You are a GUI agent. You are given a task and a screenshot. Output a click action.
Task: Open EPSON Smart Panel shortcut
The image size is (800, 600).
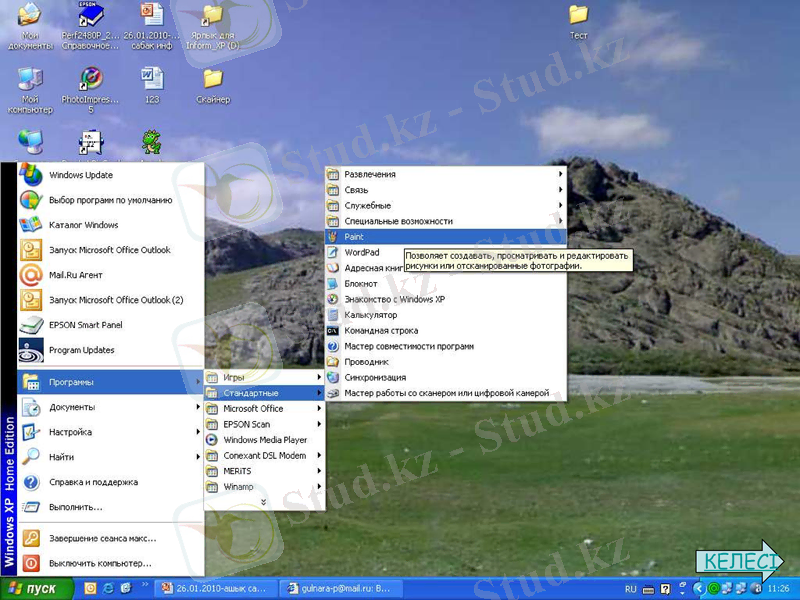[84, 325]
